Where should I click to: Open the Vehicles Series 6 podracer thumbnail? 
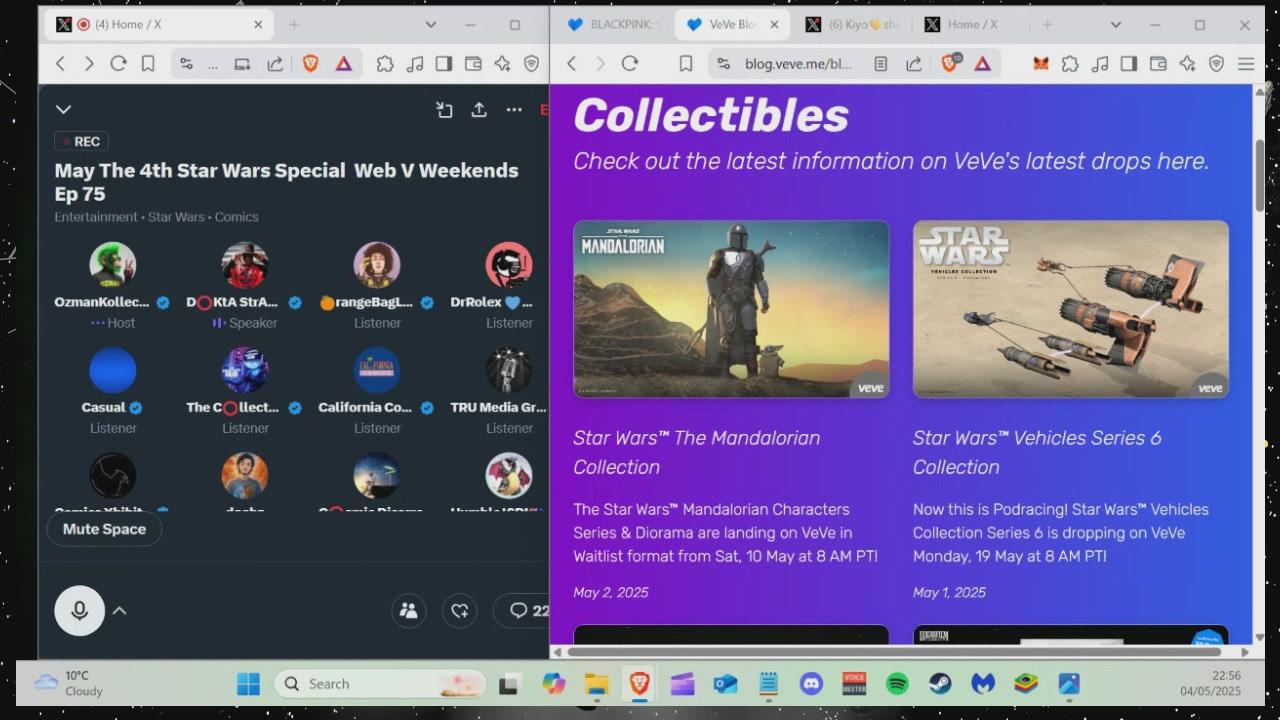(1071, 309)
